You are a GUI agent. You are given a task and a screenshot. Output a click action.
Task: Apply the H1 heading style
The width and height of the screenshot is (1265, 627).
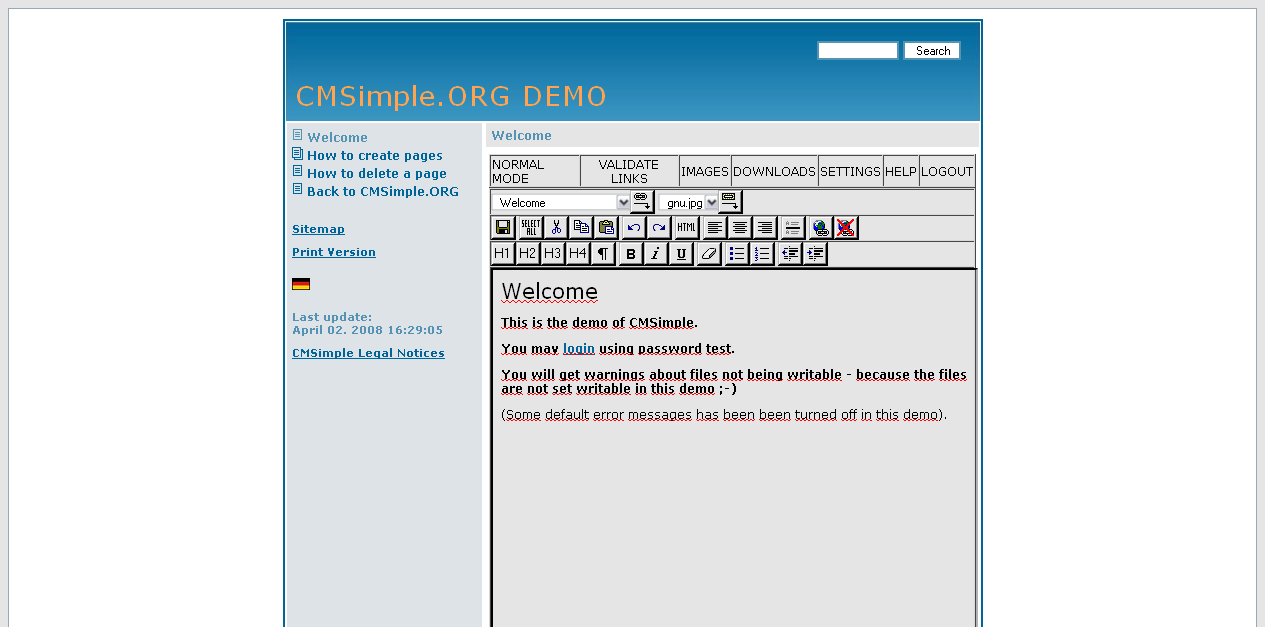pos(502,254)
